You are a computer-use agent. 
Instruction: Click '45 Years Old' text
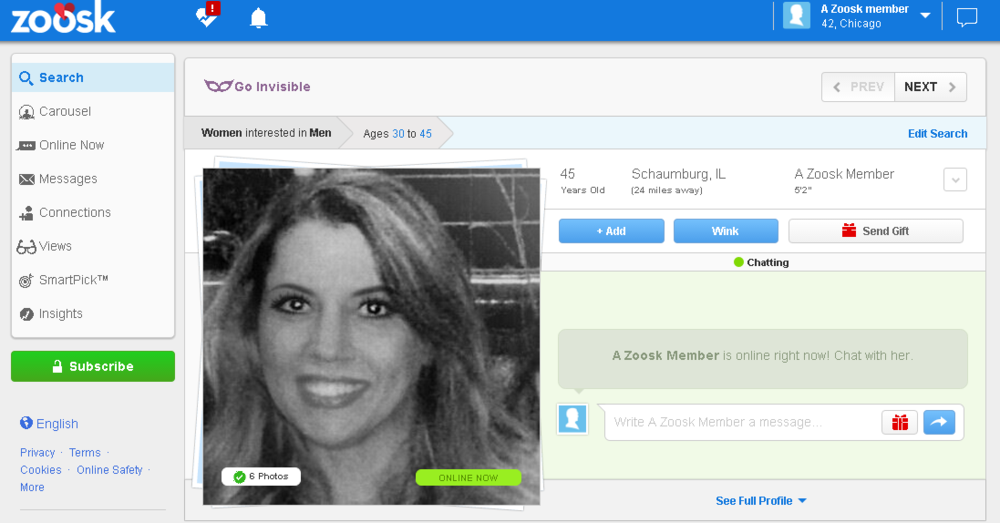[582, 180]
